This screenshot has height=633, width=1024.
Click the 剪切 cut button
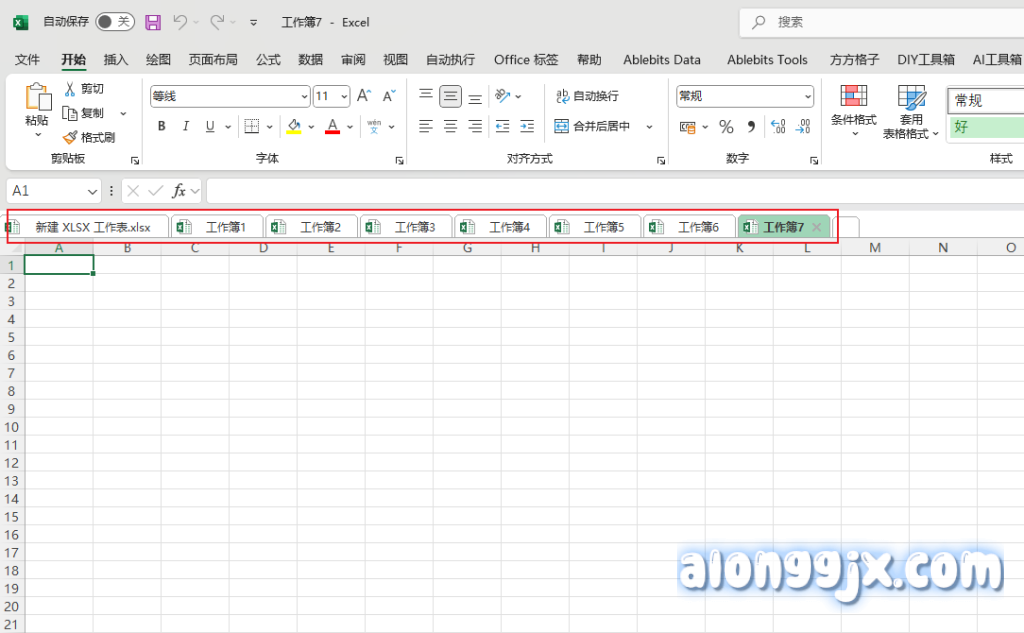pyautogui.click(x=84, y=89)
